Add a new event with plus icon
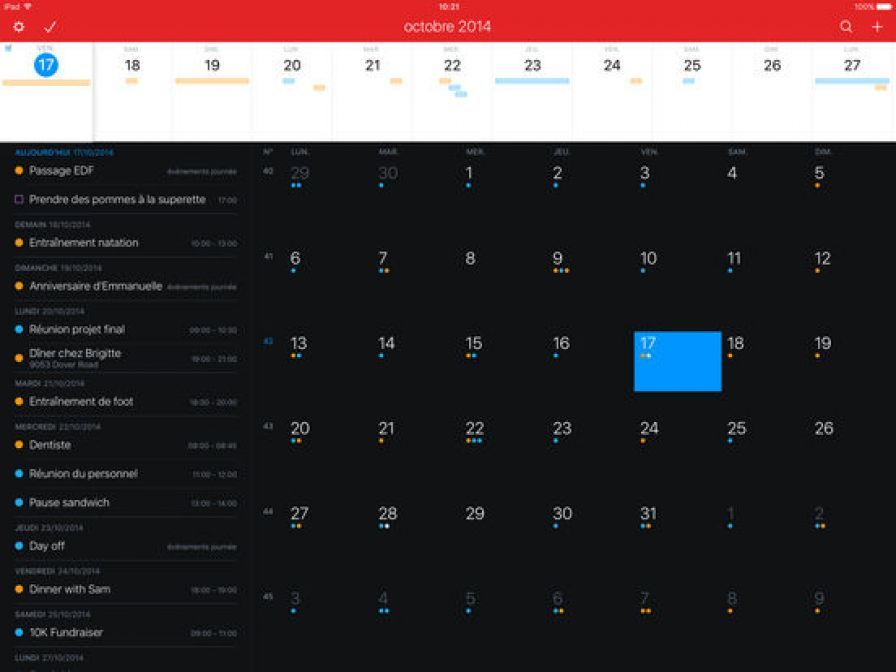Screen dimensions: 896x672 click(x=877, y=27)
